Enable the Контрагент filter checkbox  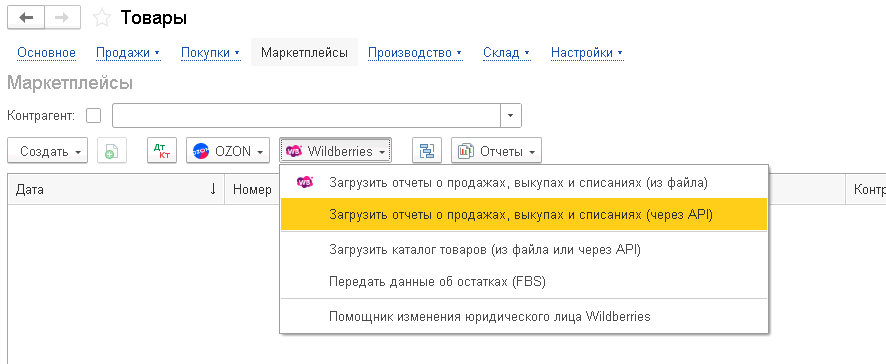(x=93, y=116)
